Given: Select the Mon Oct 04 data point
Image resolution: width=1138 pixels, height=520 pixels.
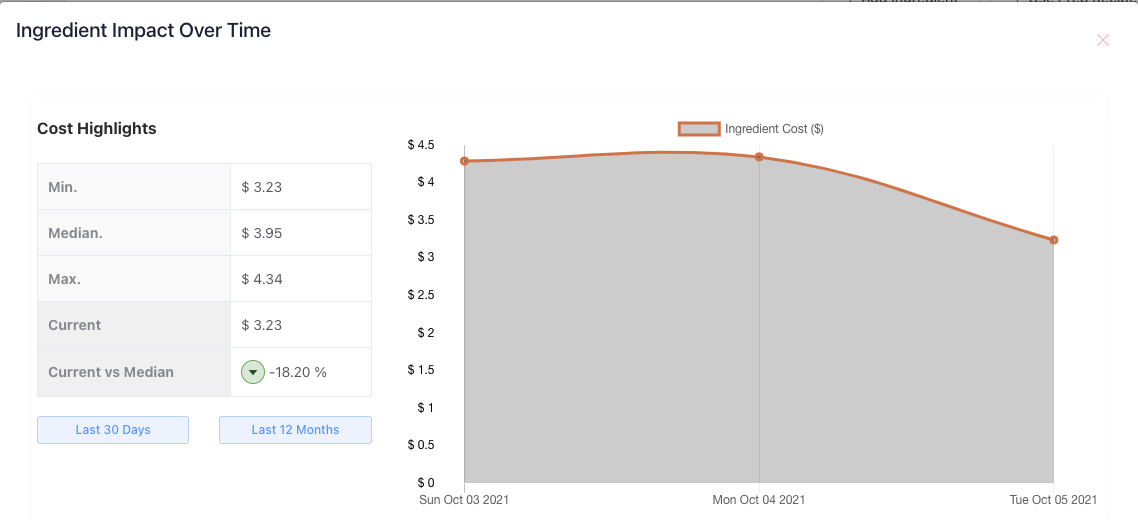Looking at the screenshot, I should [x=759, y=157].
